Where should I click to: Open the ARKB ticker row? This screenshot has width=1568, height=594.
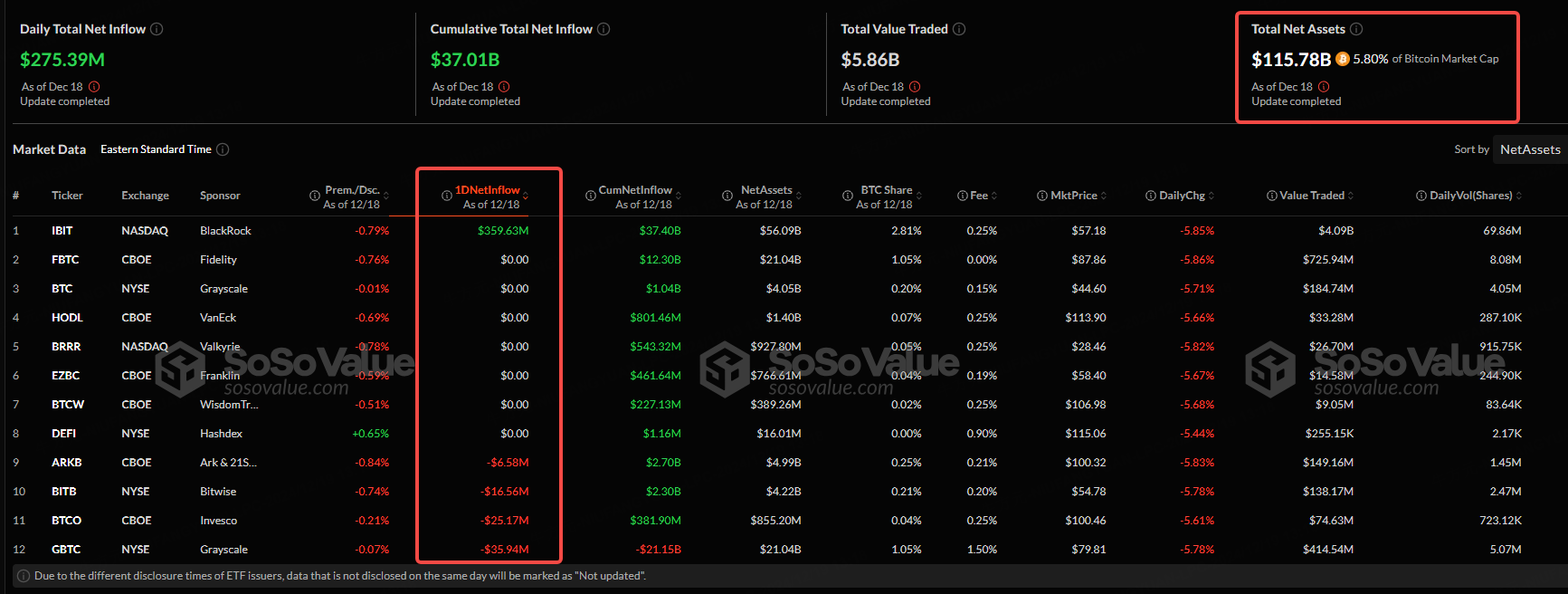[784, 463]
